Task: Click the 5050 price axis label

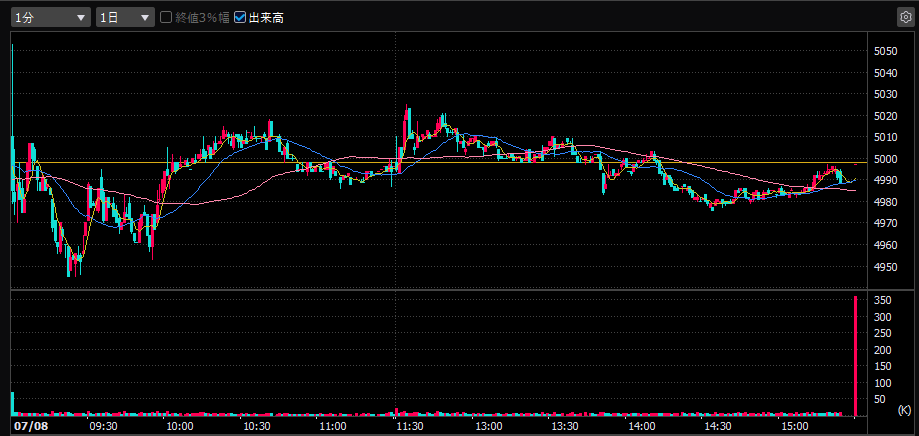Action: (886, 52)
